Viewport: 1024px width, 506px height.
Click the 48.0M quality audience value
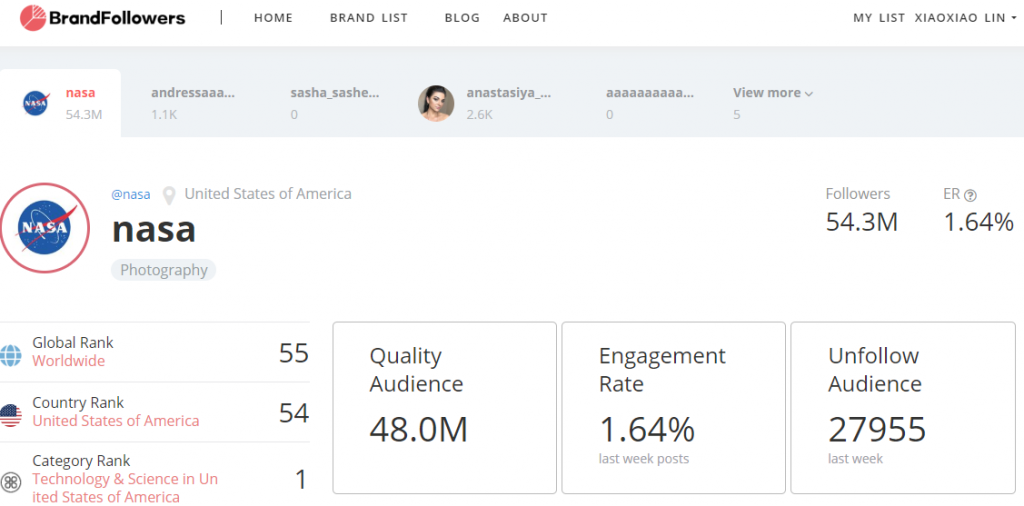pos(419,430)
